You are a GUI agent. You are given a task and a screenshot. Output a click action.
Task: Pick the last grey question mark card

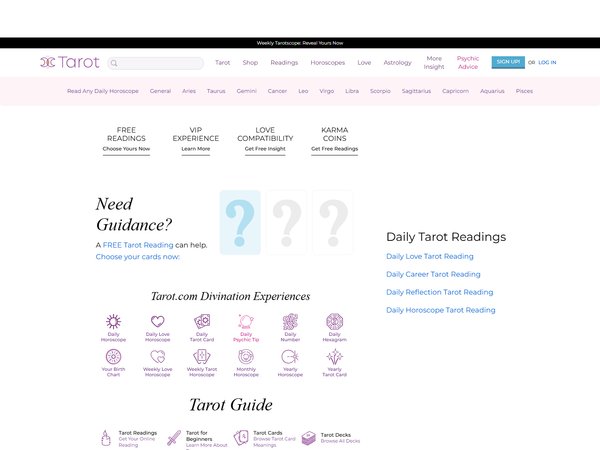[333, 222]
